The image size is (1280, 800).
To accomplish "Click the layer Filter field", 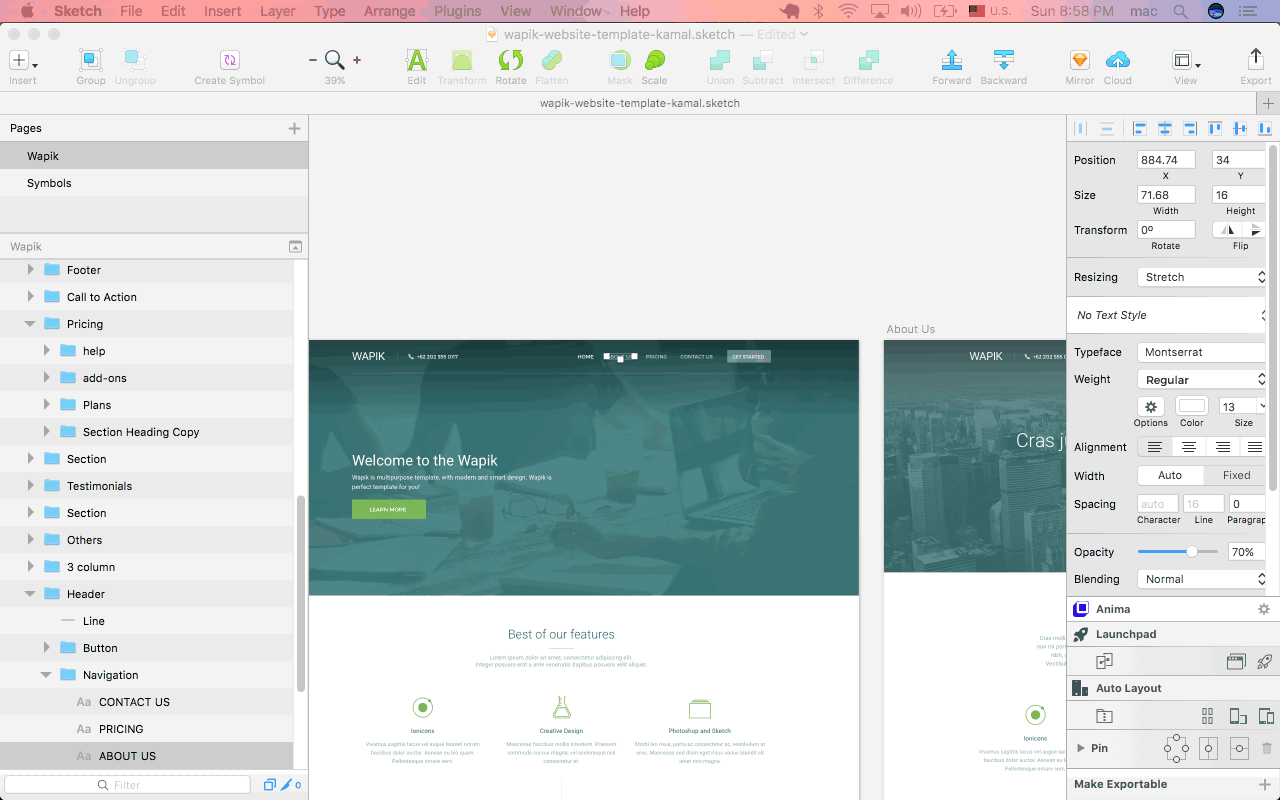I will [126, 784].
